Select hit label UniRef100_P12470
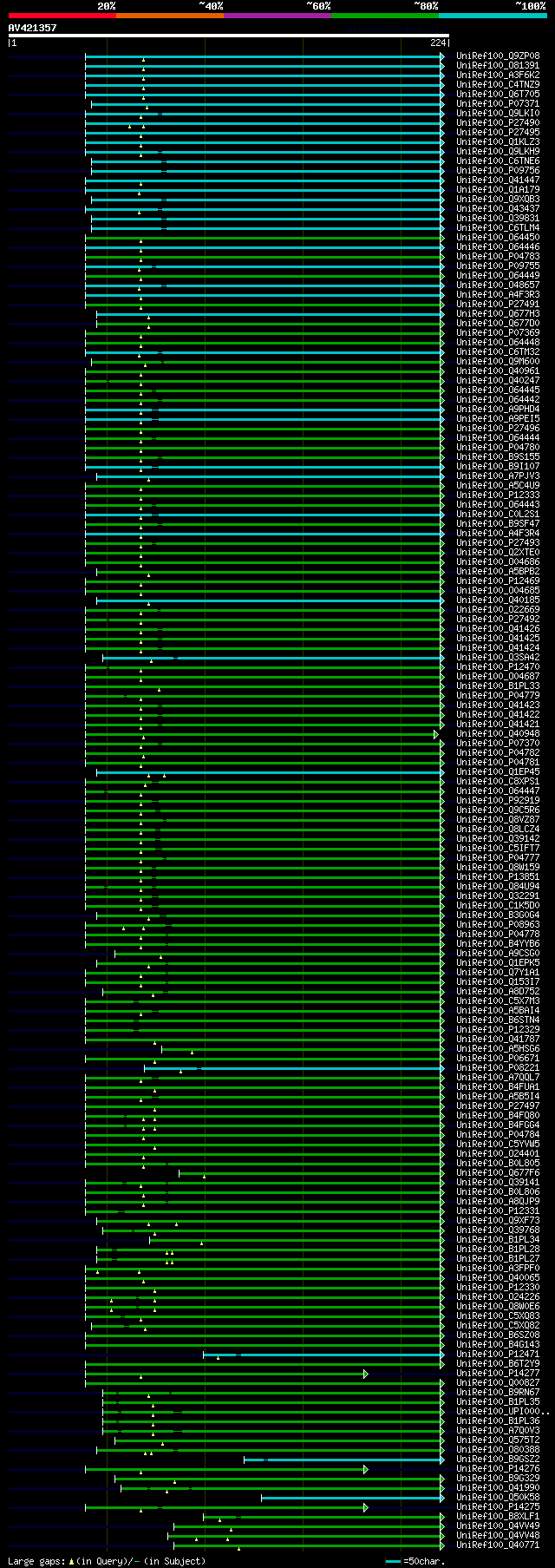Image resolution: width=555 pixels, height=1568 pixels. [x=498, y=667]
